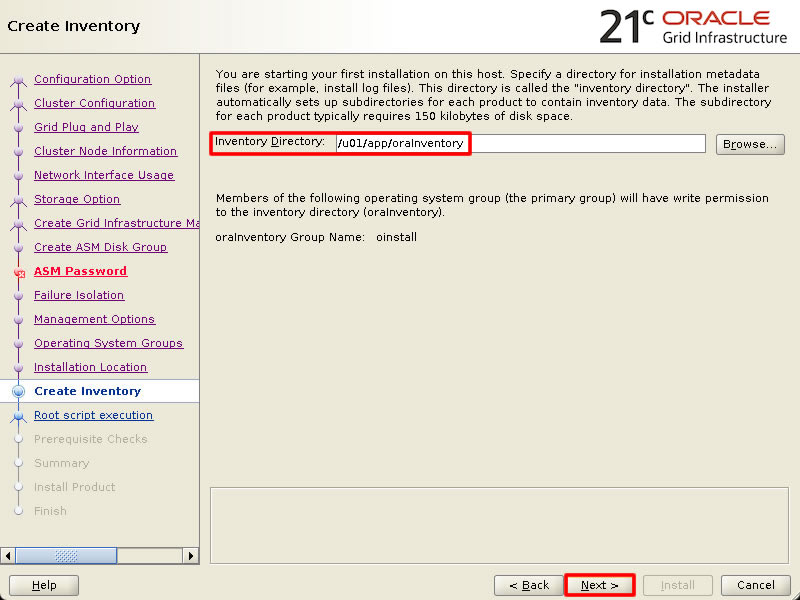Click the Network Interface Usage step marker
Viewport: 800px width, 600px height.
point(18,176)
